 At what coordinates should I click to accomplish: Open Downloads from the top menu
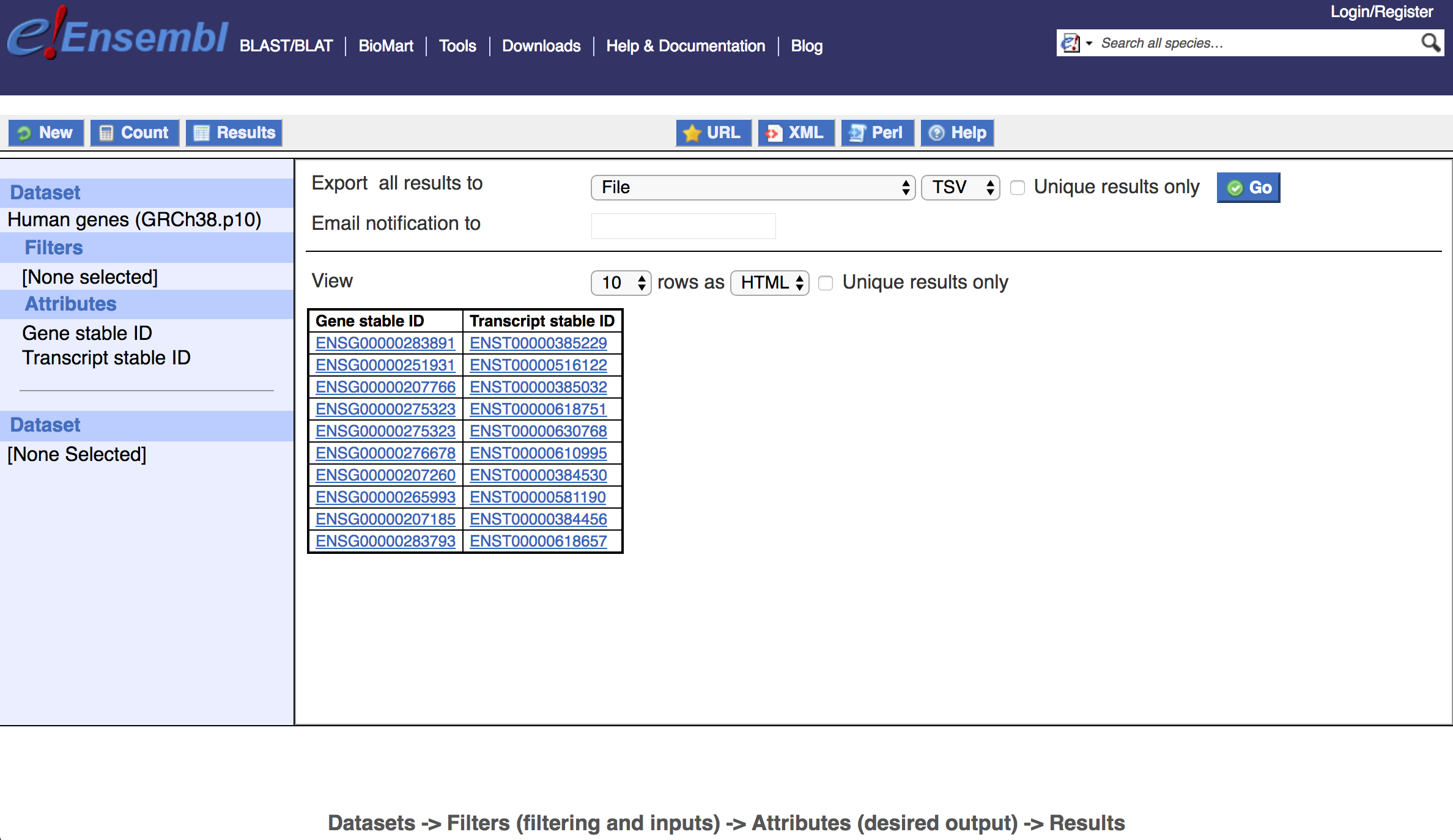coord(541,46)
